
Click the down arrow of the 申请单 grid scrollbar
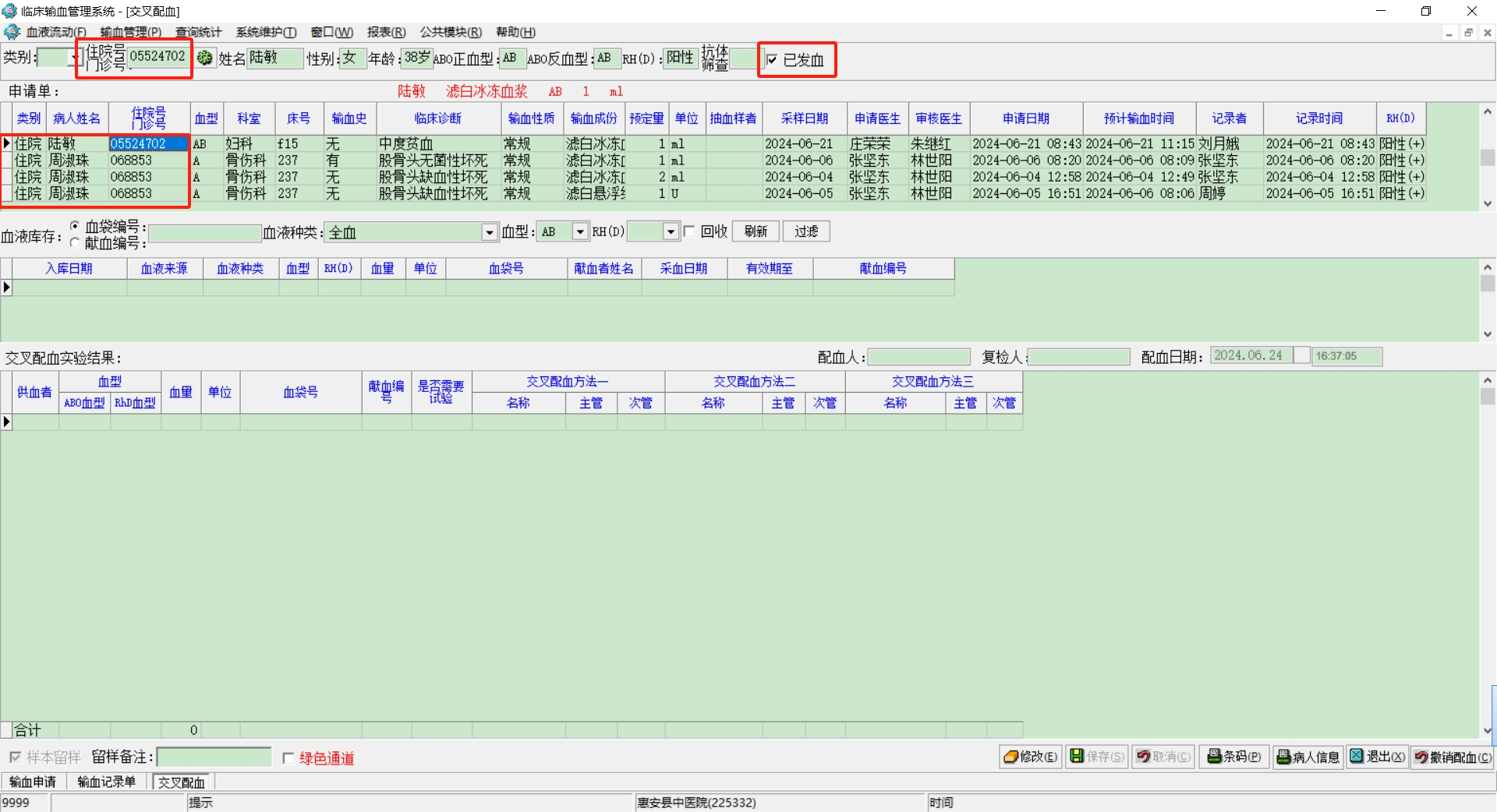coord(1488,203)
